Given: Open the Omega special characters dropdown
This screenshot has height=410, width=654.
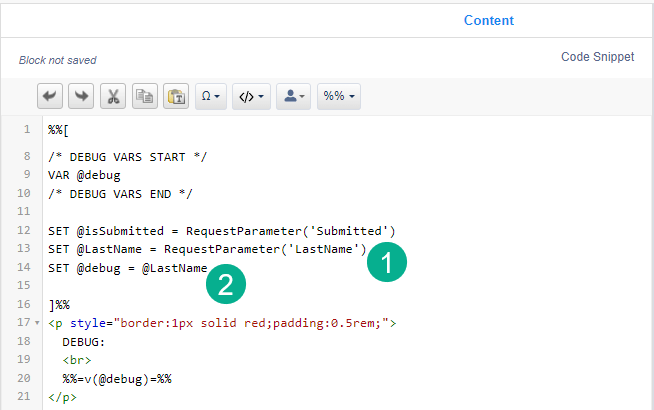Looking at the screenshot, I should pyautogui.click(x=210, y=97).
